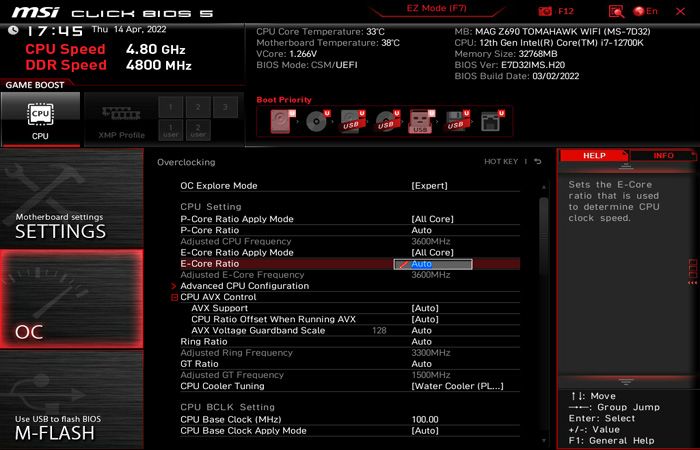Expand Advanced CPU Configuration submenu
700x450 pixels.
[244, 286]
